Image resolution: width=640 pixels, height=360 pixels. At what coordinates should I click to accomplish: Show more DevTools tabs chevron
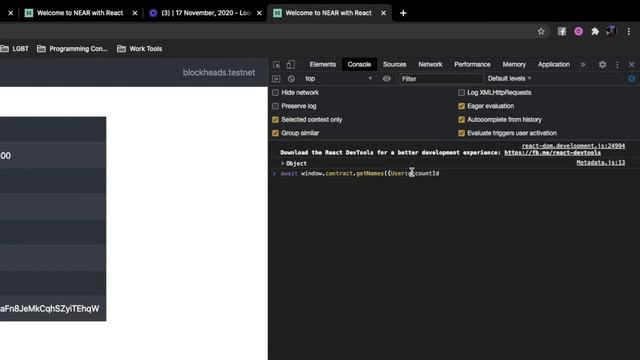tap(582, 64)
